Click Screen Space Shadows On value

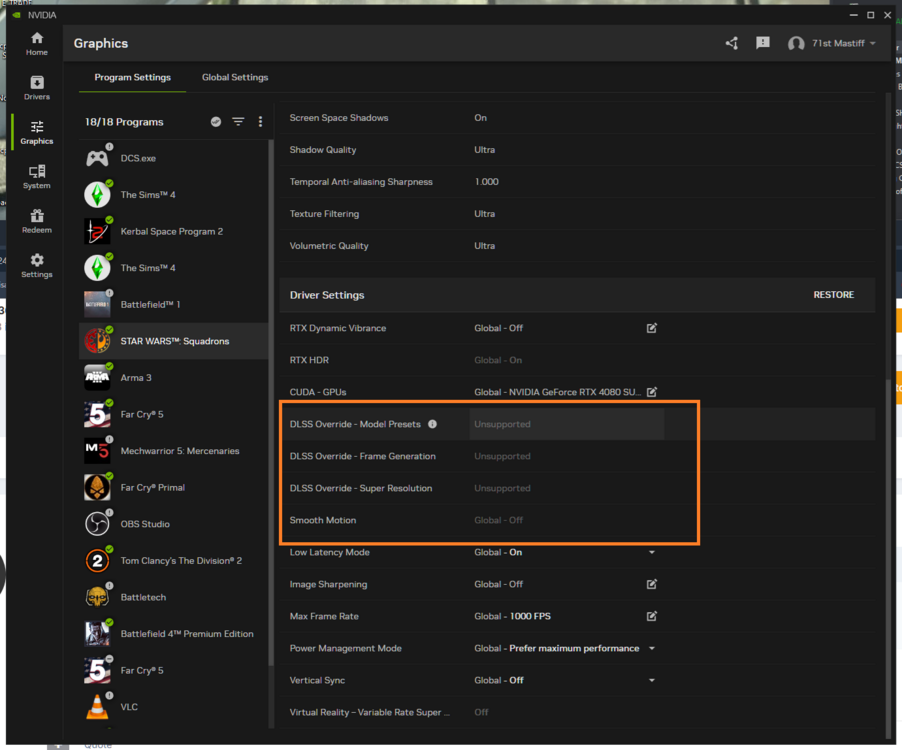tap(480, 117)
